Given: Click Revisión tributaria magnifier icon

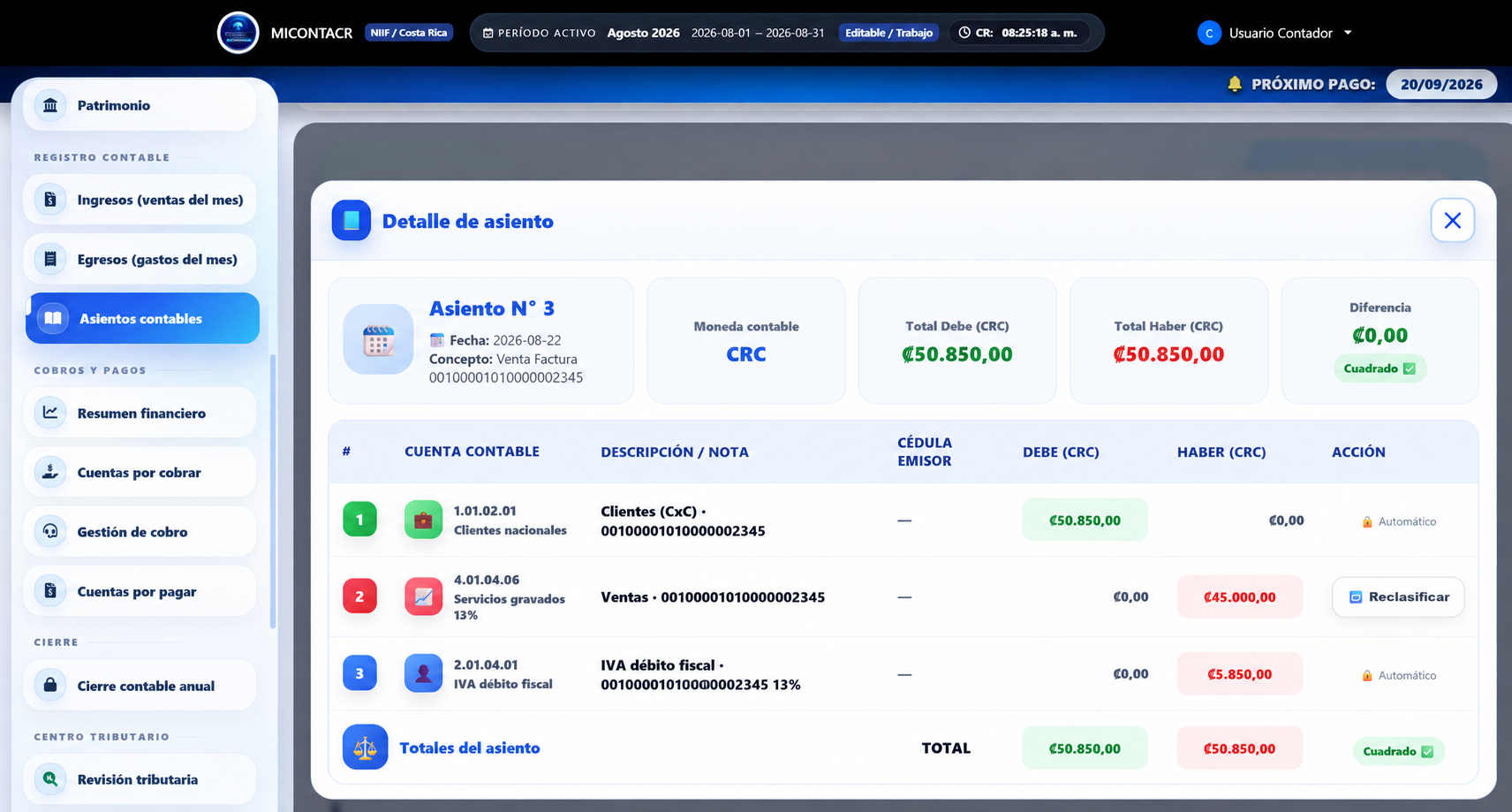Looking at the screenshot, I should (50, 778).
